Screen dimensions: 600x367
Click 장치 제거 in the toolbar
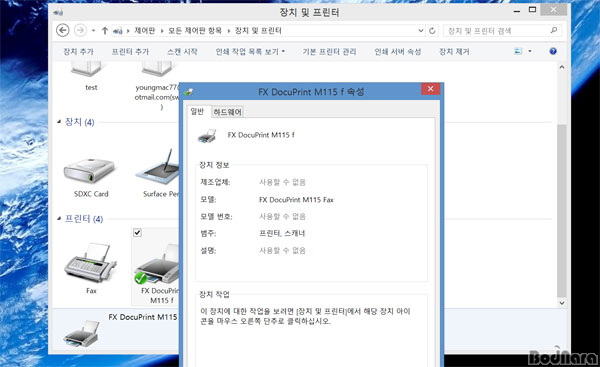coord(454,51)
